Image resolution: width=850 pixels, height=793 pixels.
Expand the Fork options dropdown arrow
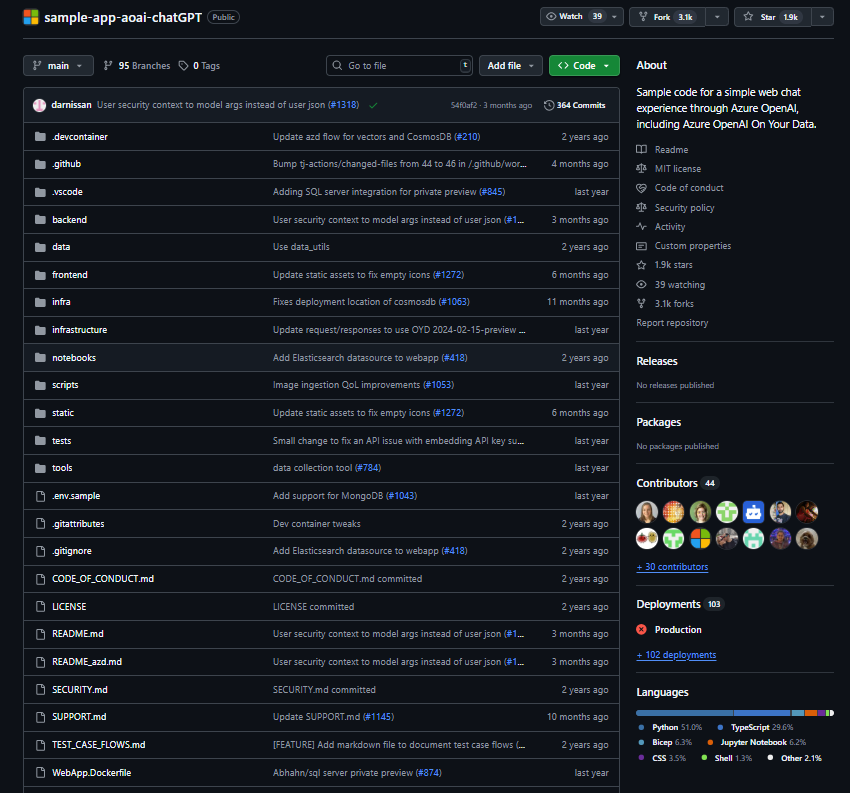716,17
